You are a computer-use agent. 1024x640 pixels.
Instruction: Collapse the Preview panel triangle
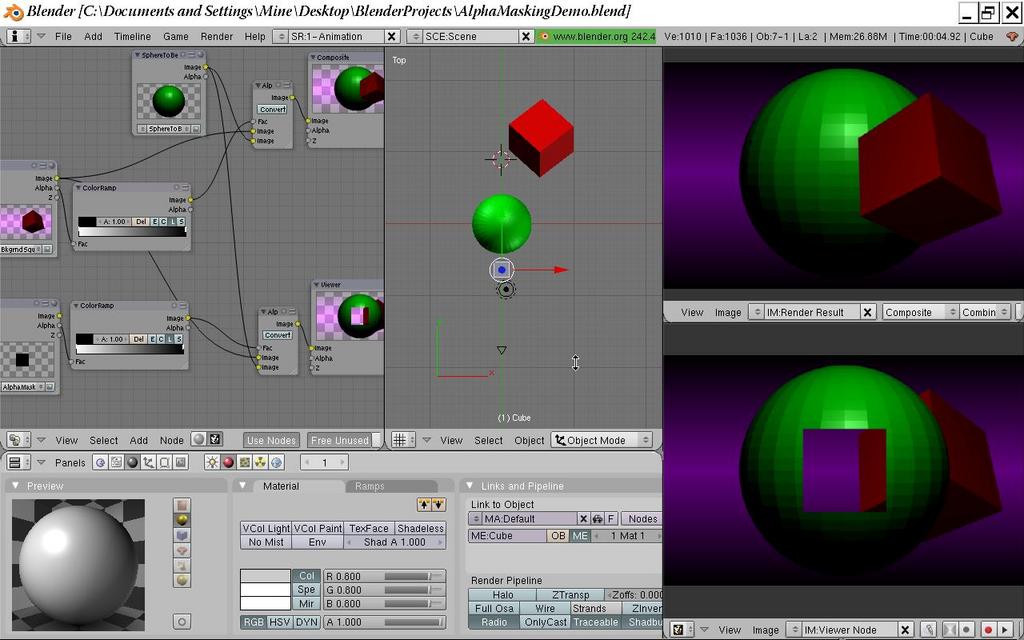[16, 486]
